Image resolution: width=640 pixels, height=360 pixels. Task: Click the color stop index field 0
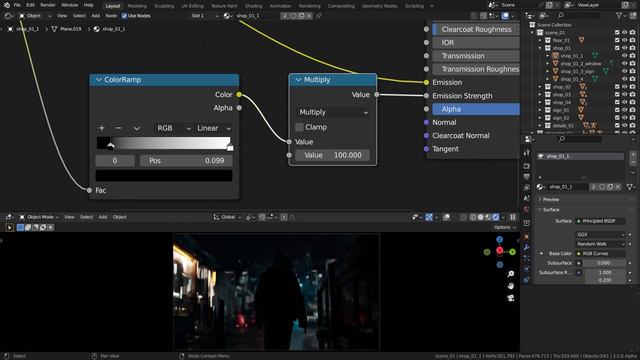pyautogui.click(x=115, y=161)
